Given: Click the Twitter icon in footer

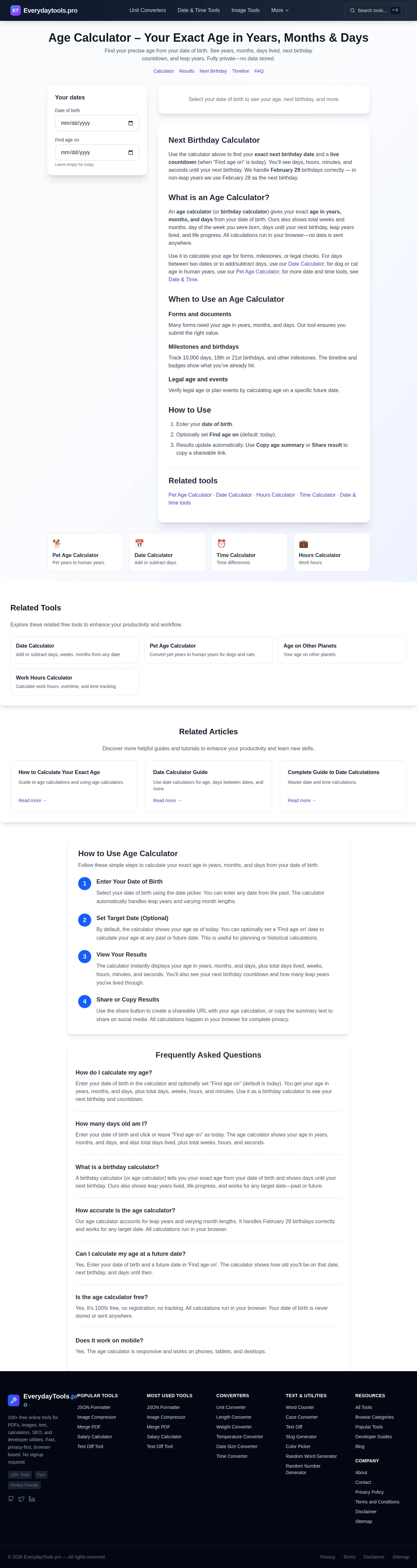Looking at the screenshot, I should pos(21,1499).
